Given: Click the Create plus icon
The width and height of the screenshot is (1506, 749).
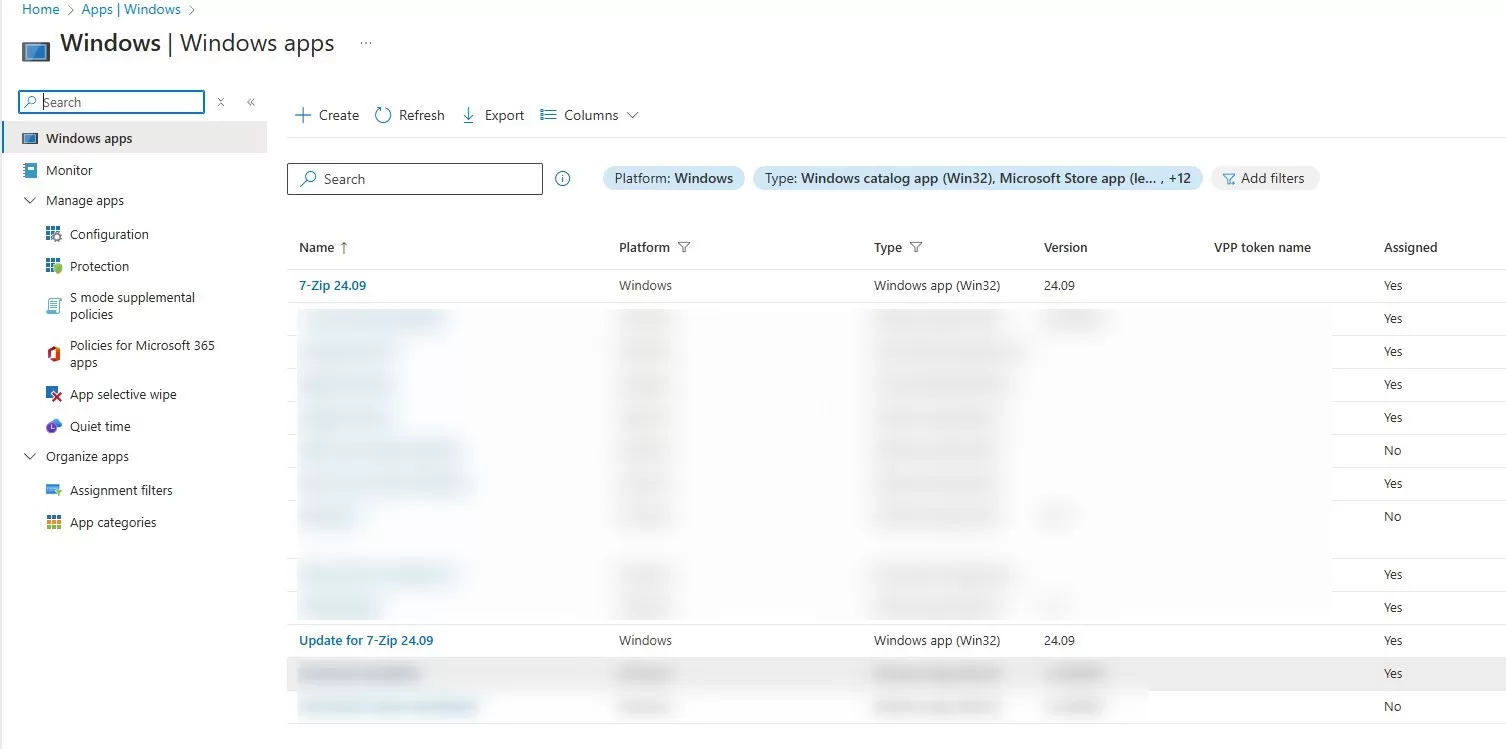Looking at the screenshot, I should click(x=303, y=115).
